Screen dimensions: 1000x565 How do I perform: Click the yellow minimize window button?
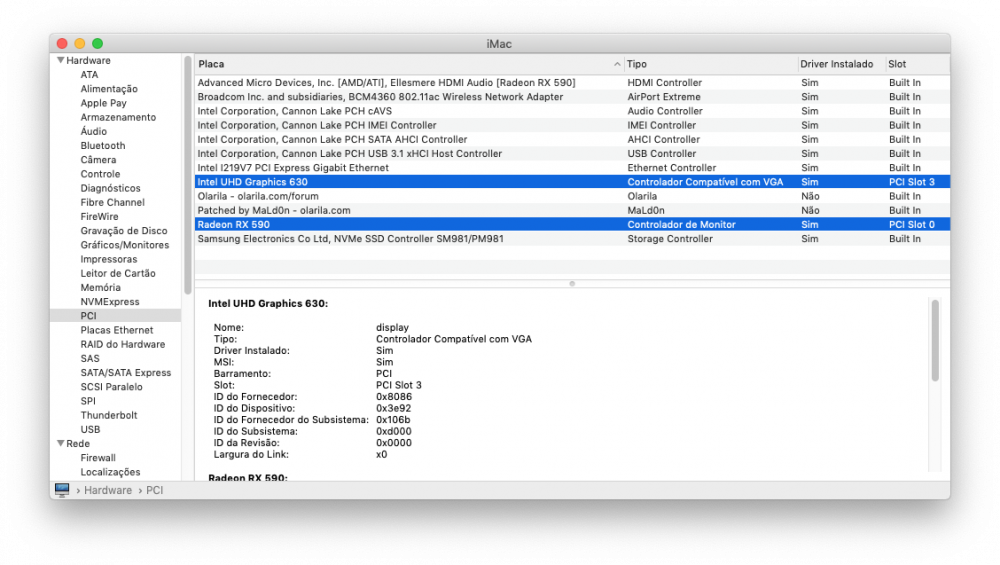80,43
